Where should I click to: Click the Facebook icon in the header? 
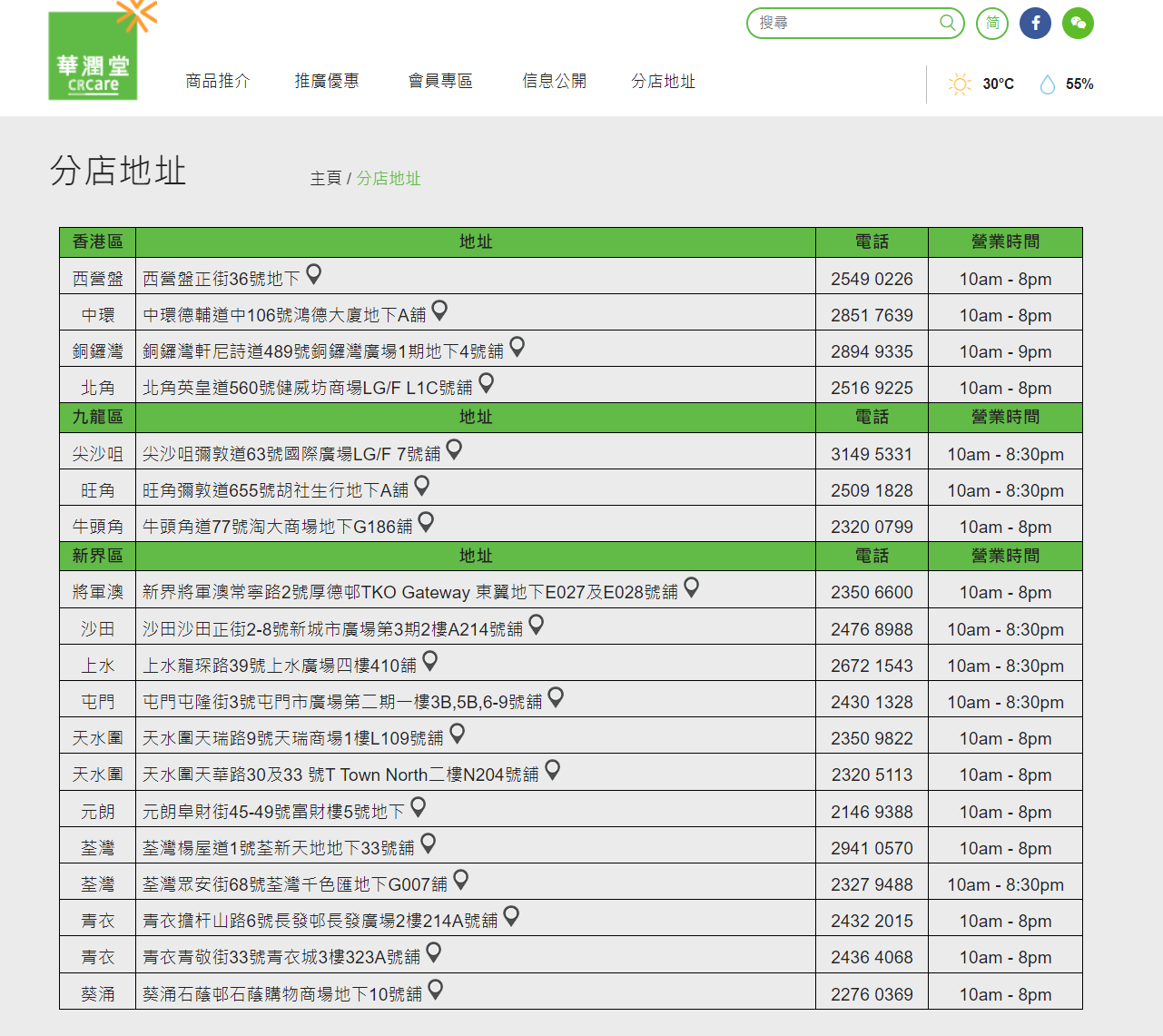[x=1035, y=23]
